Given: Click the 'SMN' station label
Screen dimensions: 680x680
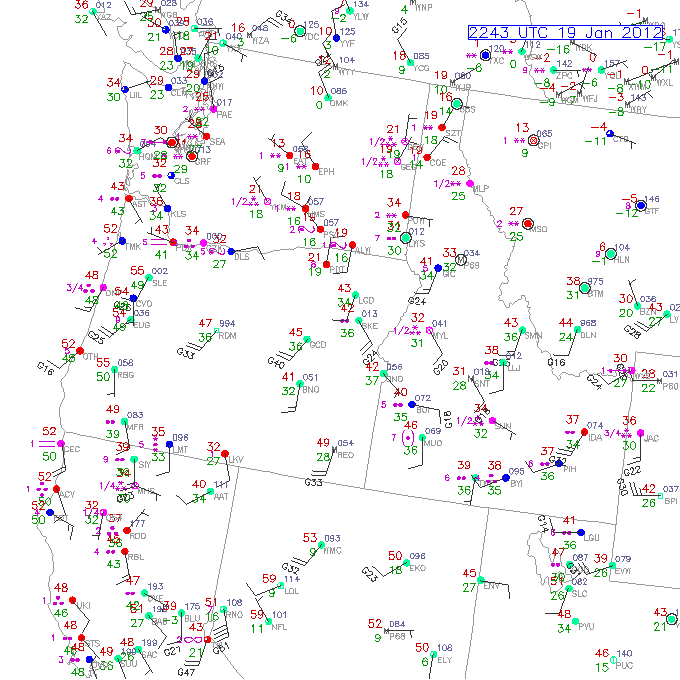Looking at the screenshot, I should point(533,336).
